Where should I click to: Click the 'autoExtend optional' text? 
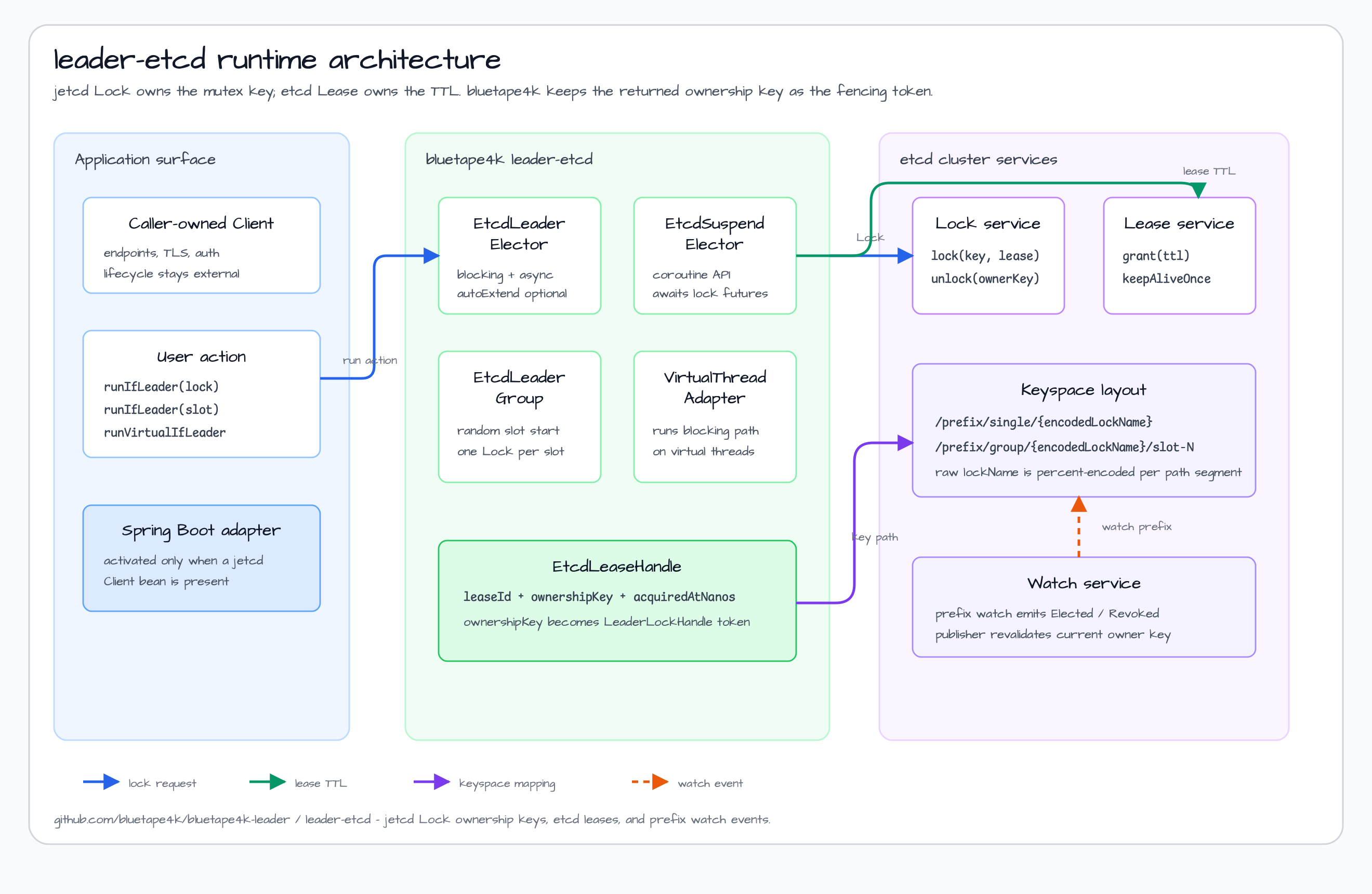click(x=512, y=293)
